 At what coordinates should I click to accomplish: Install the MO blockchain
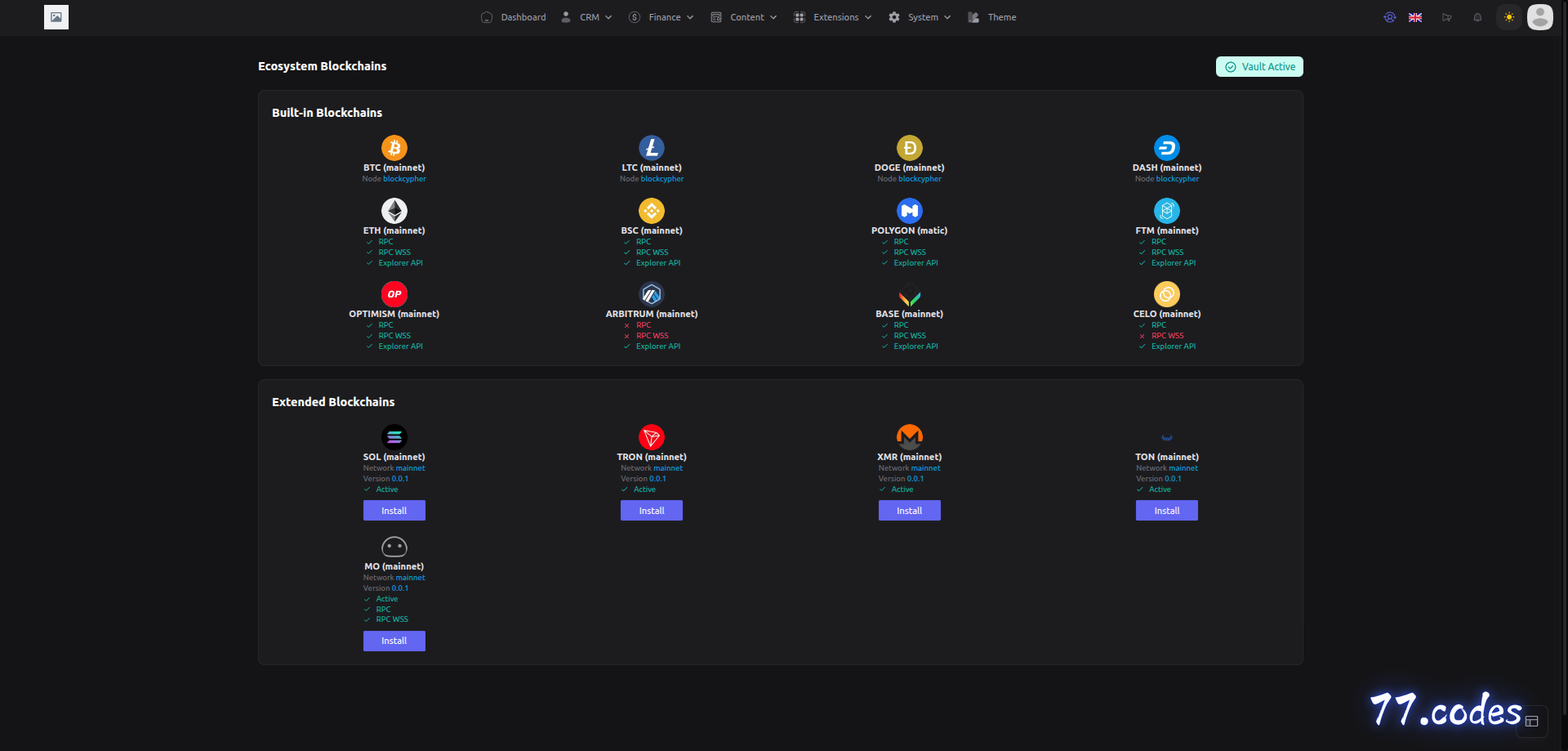394,641
